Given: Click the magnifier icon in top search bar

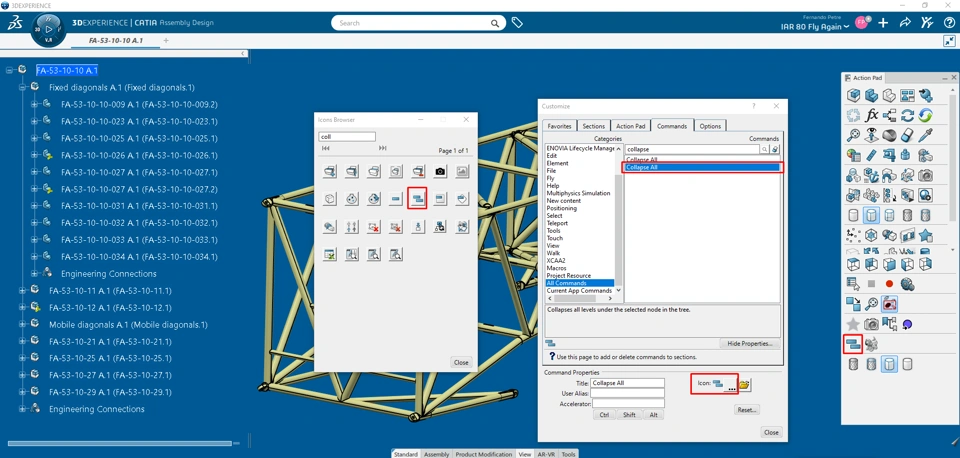Looking at the screenshot, I should (494, 23).
